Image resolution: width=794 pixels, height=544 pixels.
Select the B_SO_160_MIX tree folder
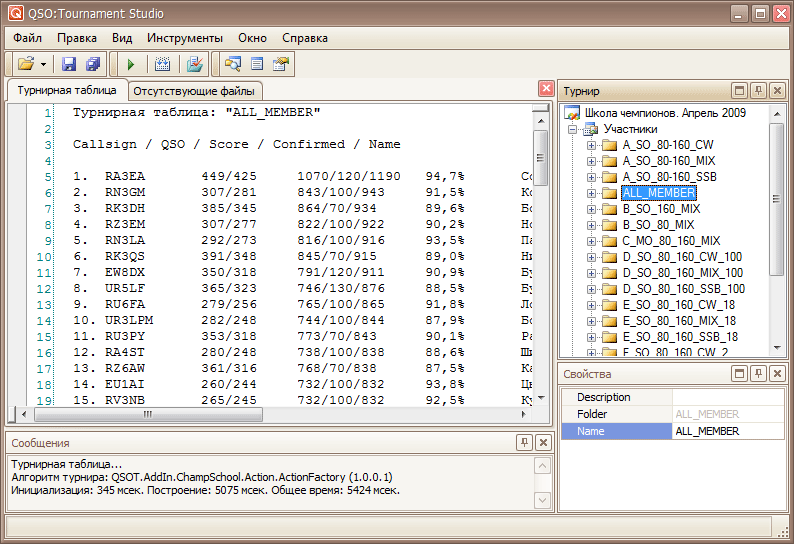[x=661, y=209]
